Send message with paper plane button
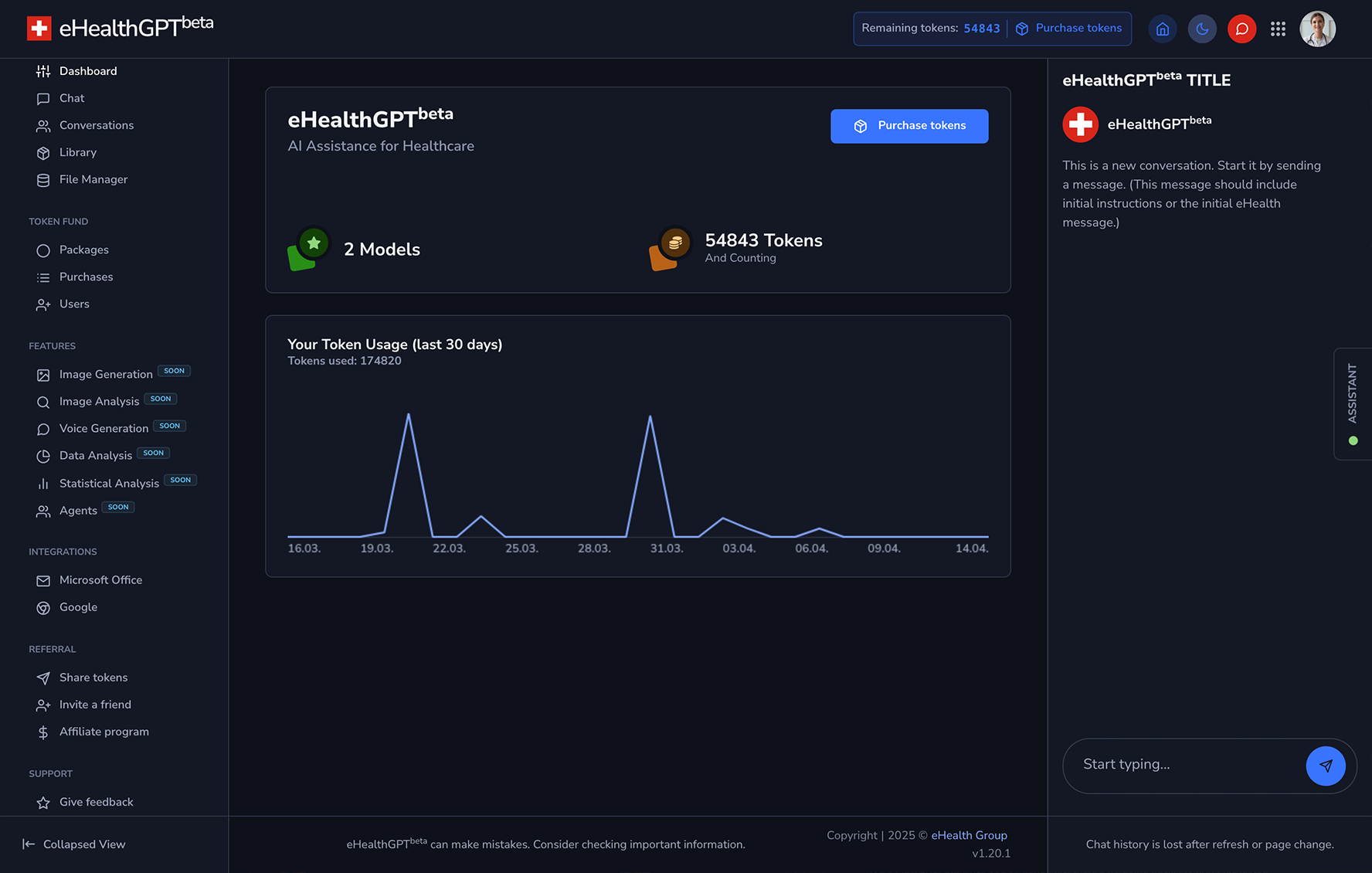The image size is (1372, 873). point(1325,766)
